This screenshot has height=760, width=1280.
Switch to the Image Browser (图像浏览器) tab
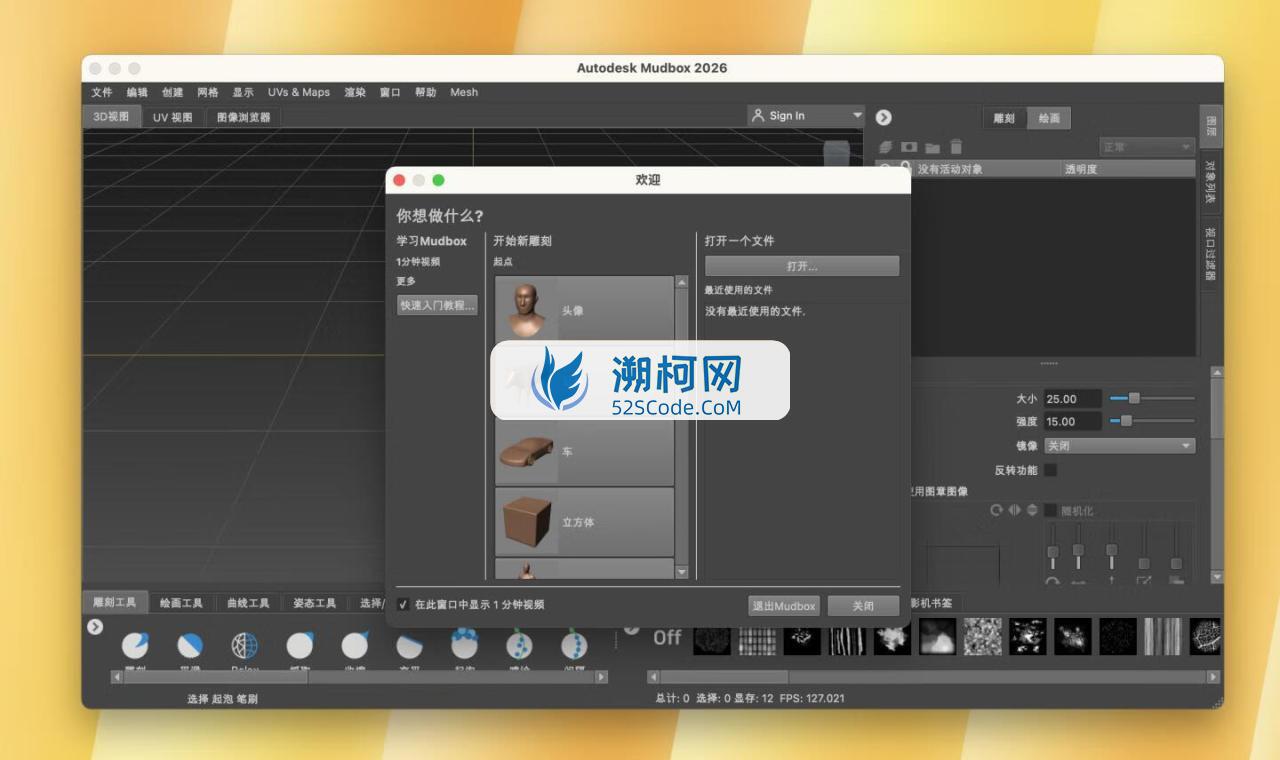tap(244, 117)
